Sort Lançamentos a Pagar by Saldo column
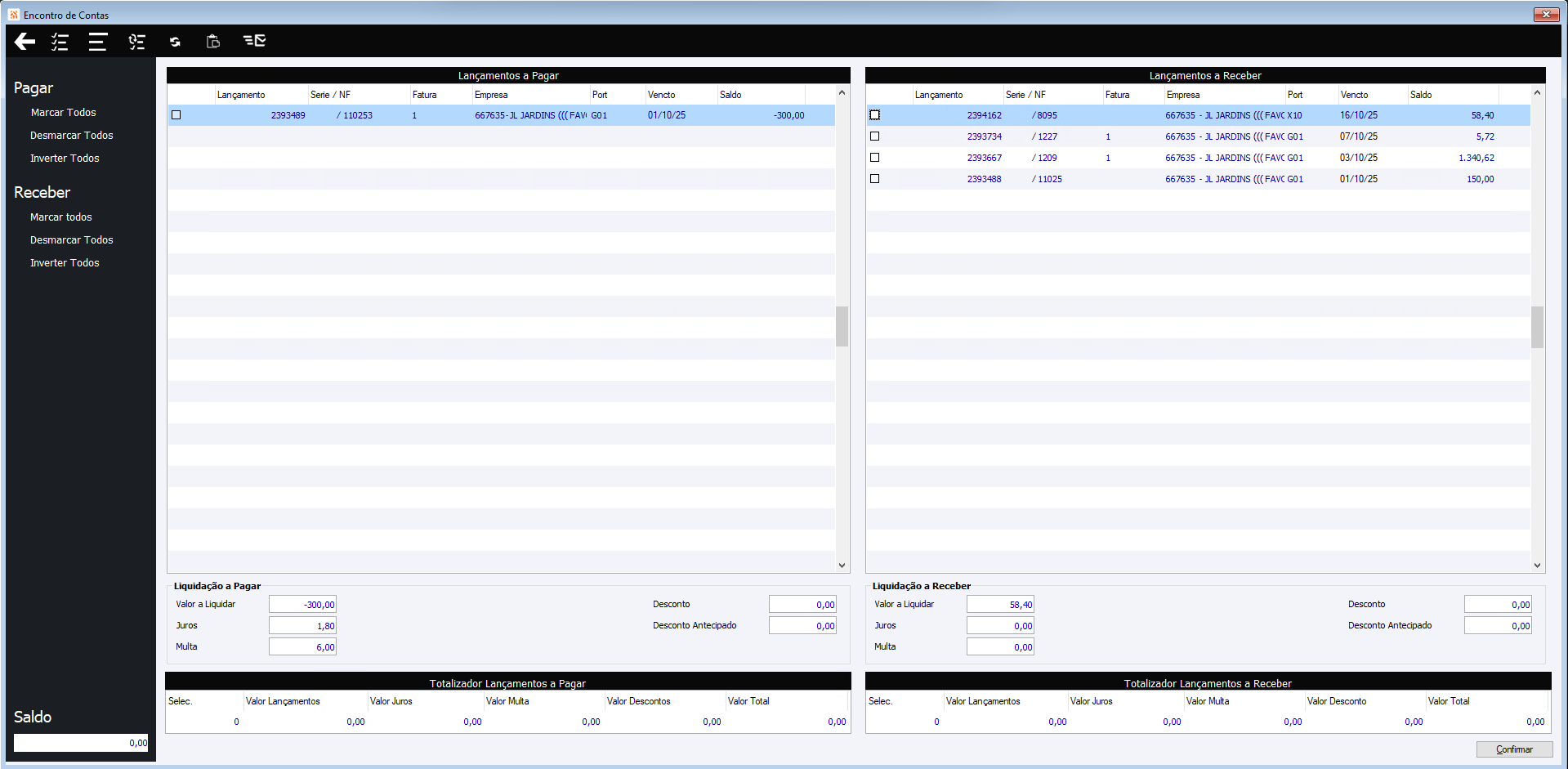This screenshot has width=1568, height=769. click(x=762, y=95)
